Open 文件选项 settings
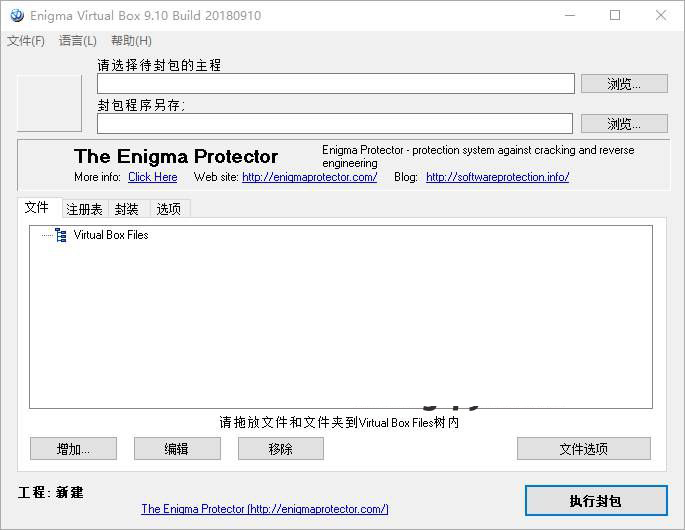Image resolution: width=685 pixels, height=530 pixels. (583, 449)
